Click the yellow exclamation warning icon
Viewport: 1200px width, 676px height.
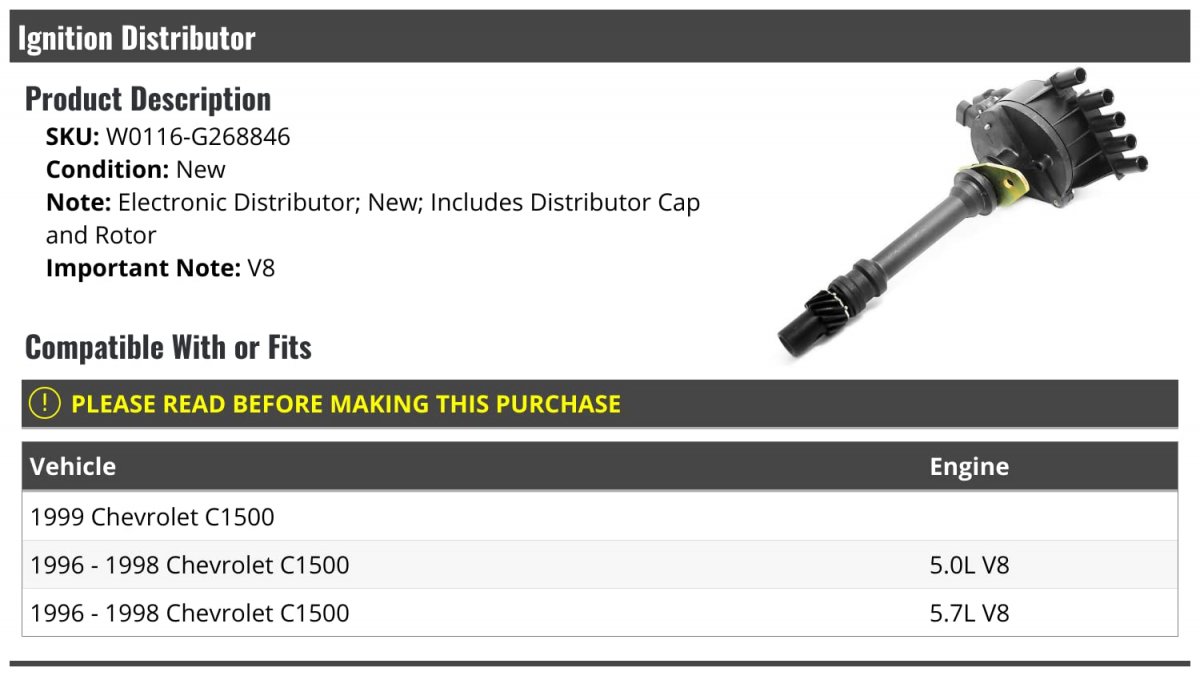click(44, 404)
